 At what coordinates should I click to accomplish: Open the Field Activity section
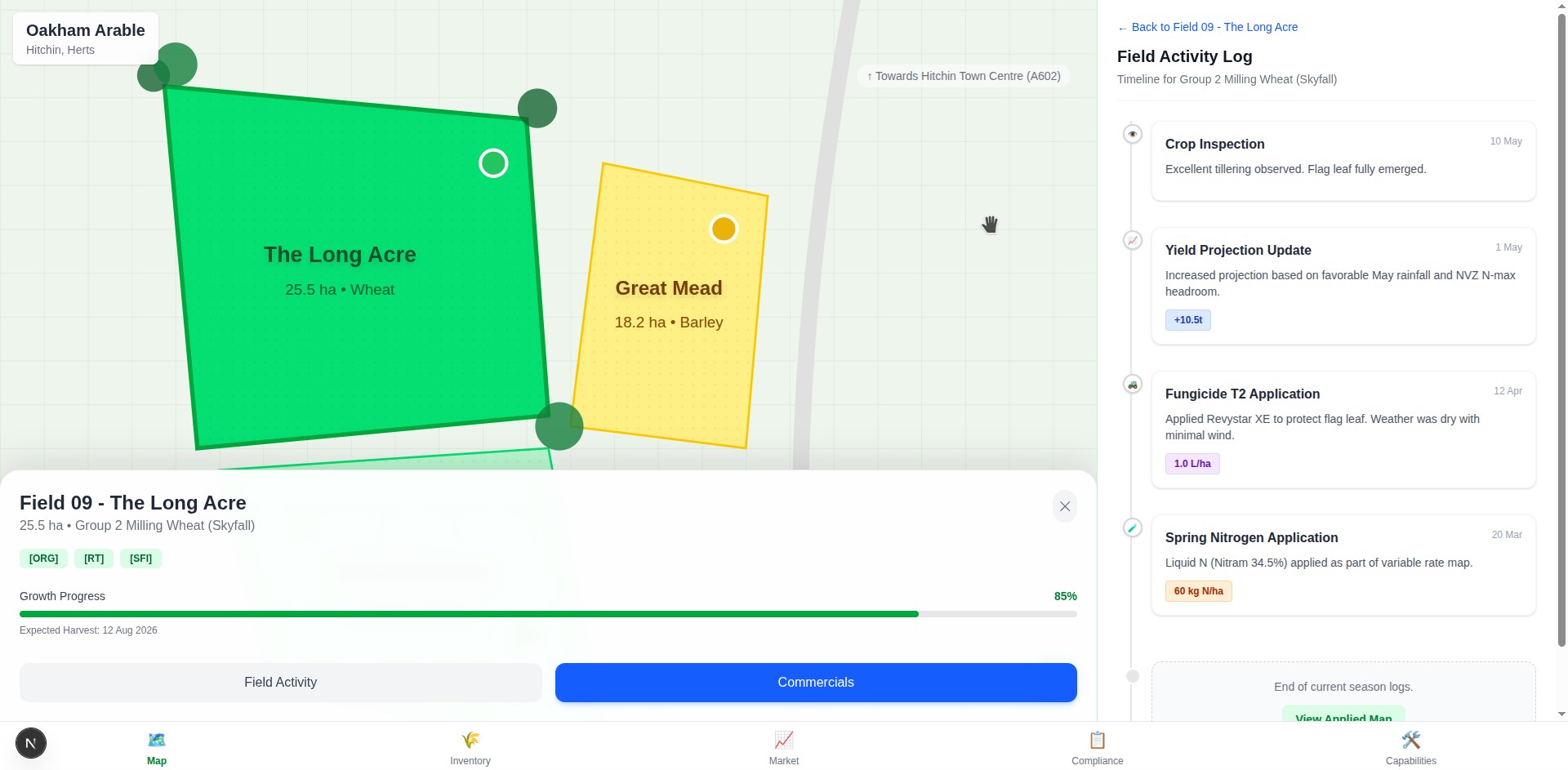click(x=281, y=683)
